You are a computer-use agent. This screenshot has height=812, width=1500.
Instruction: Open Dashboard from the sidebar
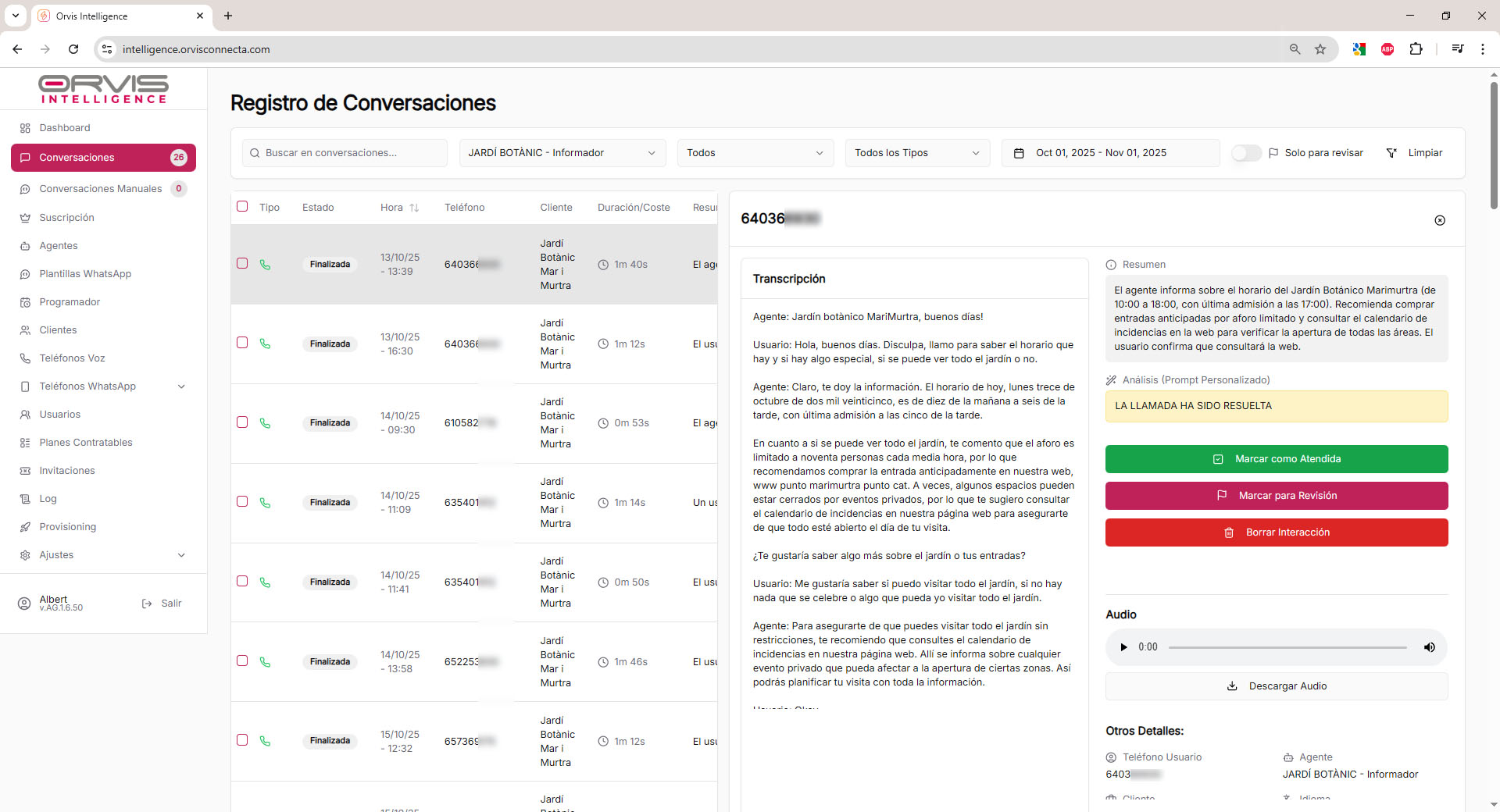click(x=65, y=128)
